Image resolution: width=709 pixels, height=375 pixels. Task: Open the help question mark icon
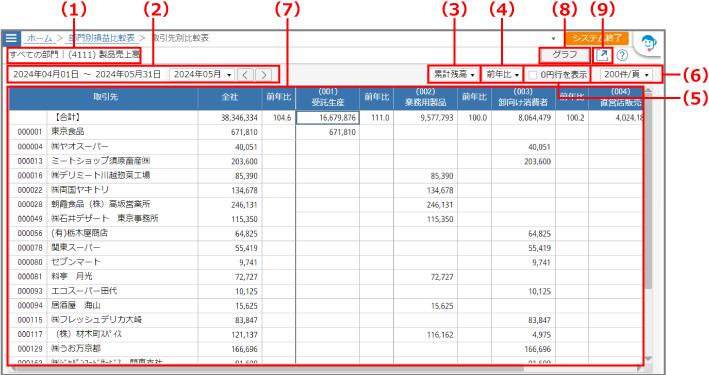pyautogui.click(x=622, y=55)
